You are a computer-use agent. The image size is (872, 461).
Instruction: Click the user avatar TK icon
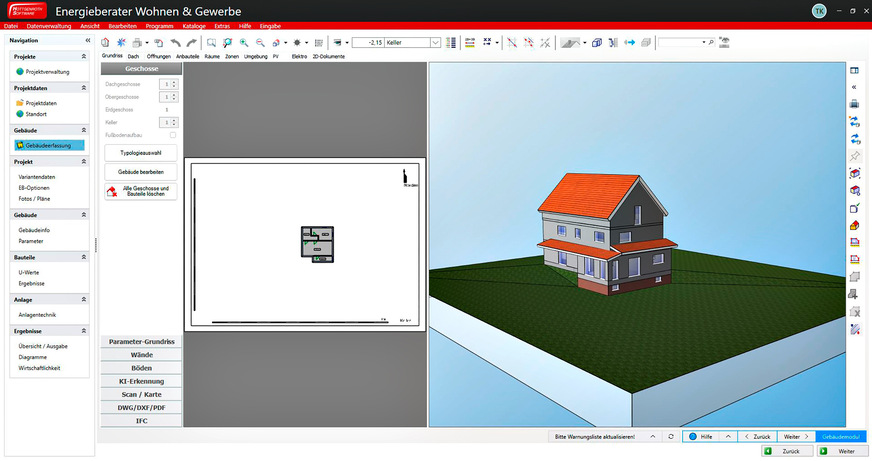(819, 10)
